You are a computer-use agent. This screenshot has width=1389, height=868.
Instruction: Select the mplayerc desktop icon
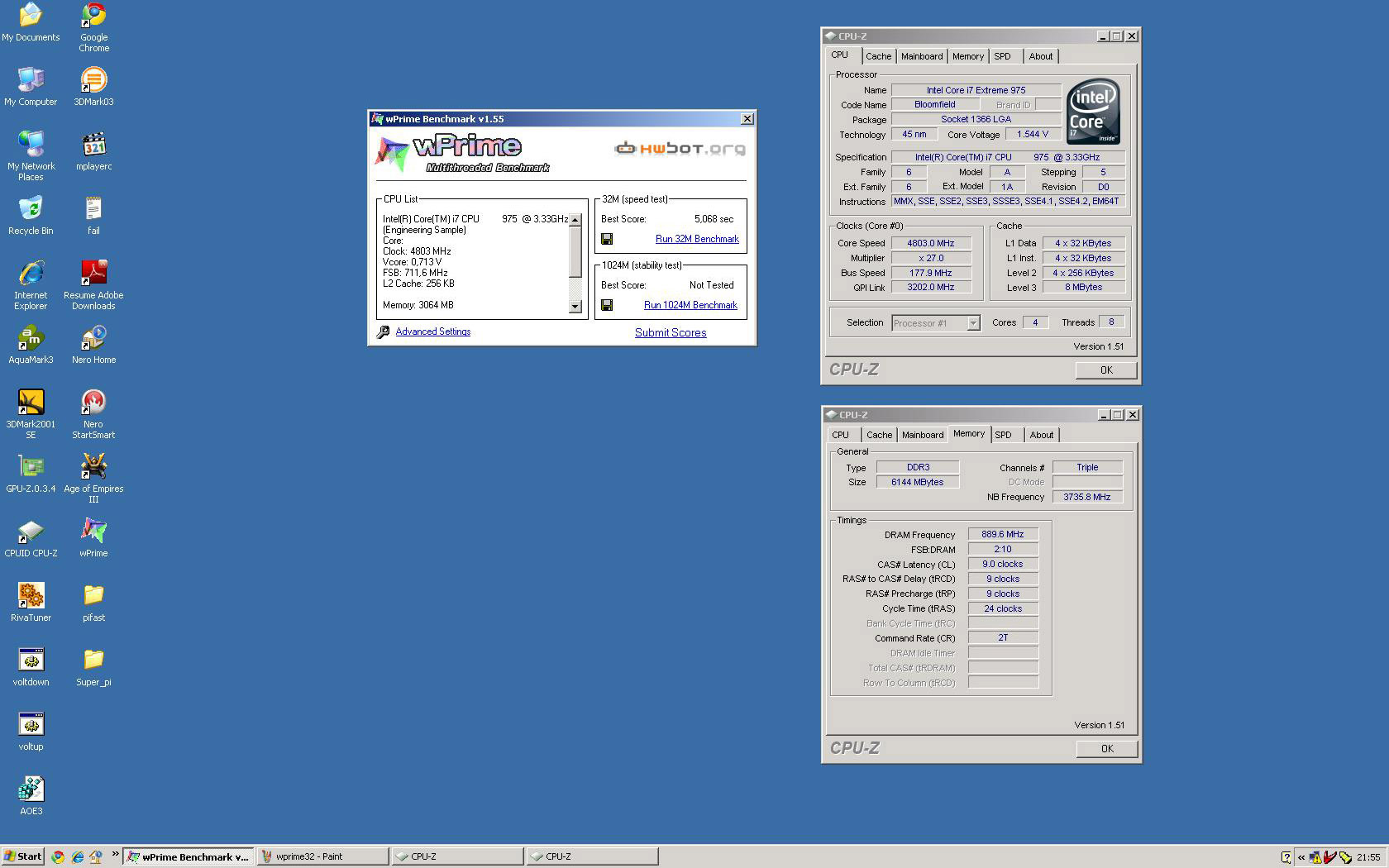[93, 152]
